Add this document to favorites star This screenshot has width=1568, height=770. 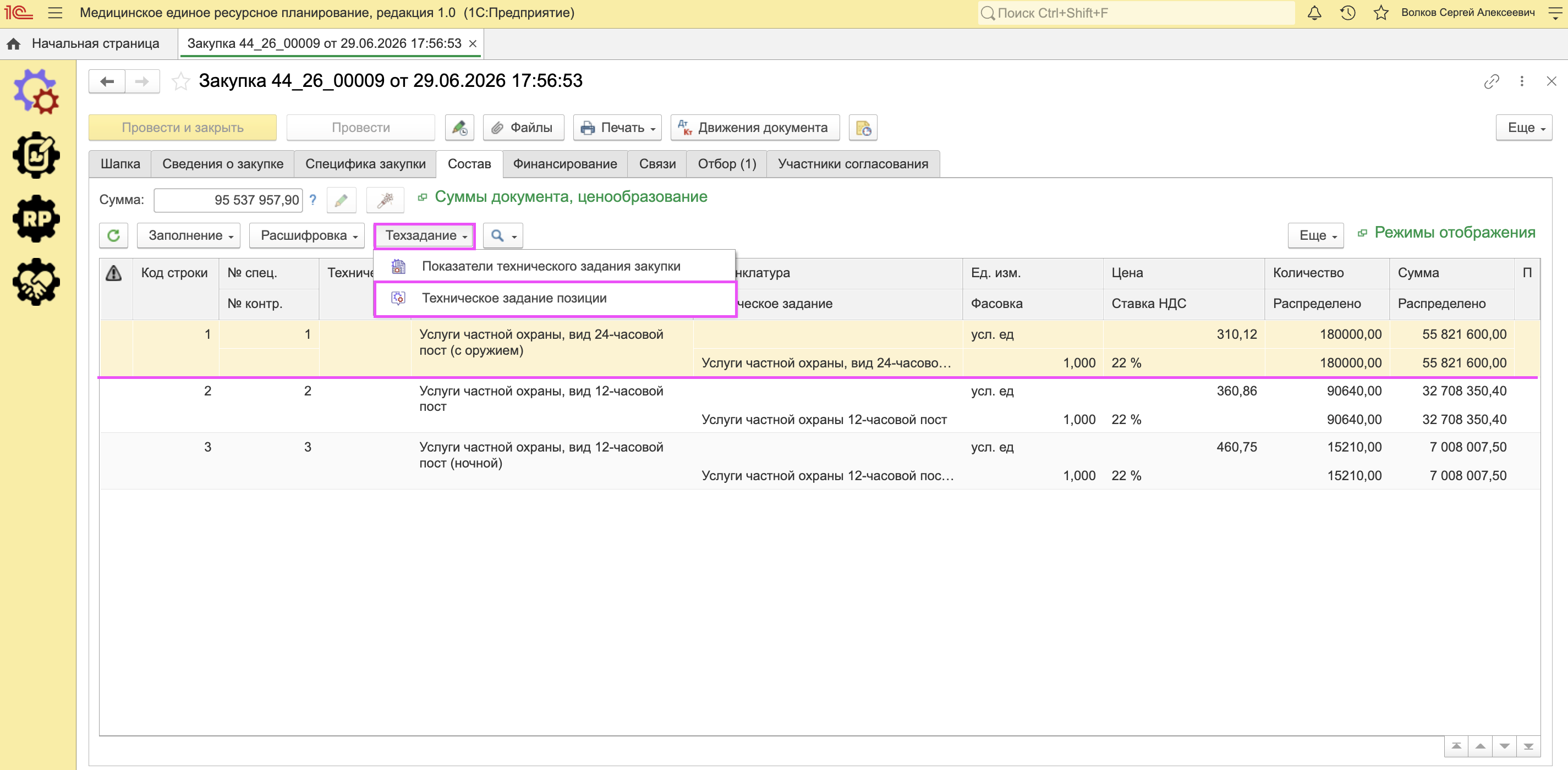(x=181, y=81)
